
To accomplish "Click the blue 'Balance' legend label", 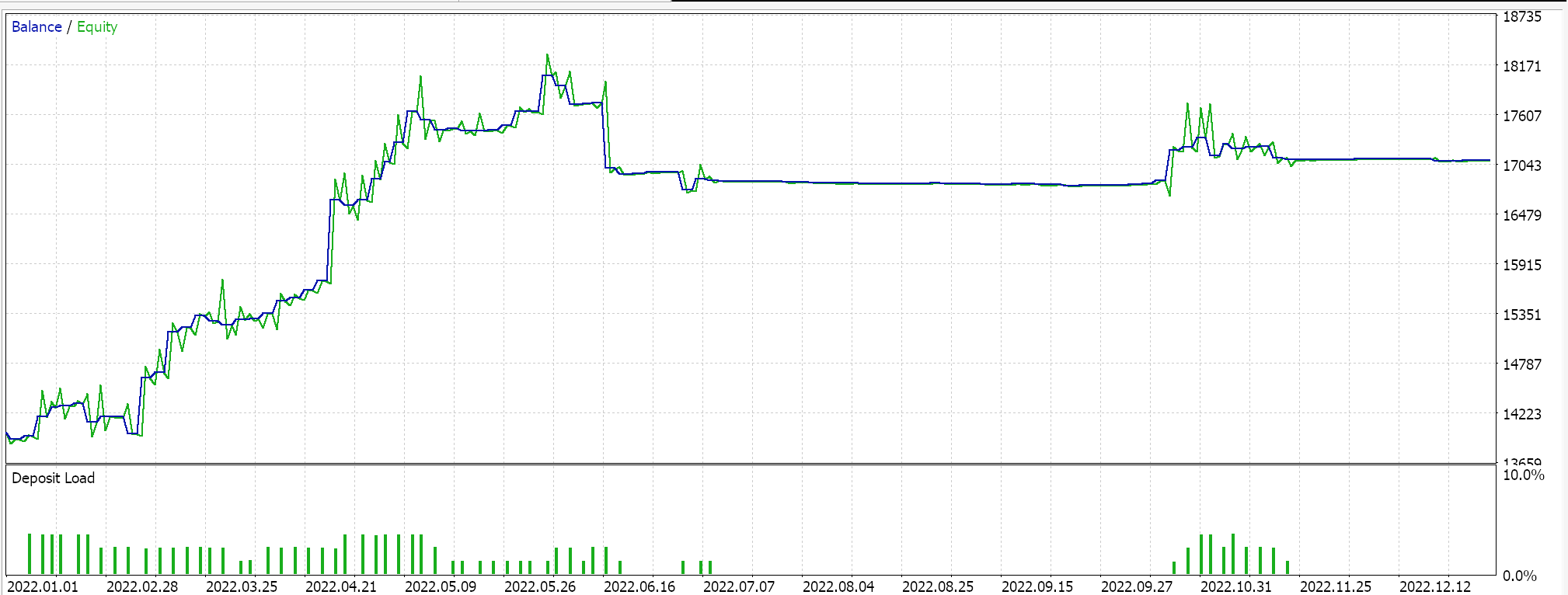I will tap(37, 26).
